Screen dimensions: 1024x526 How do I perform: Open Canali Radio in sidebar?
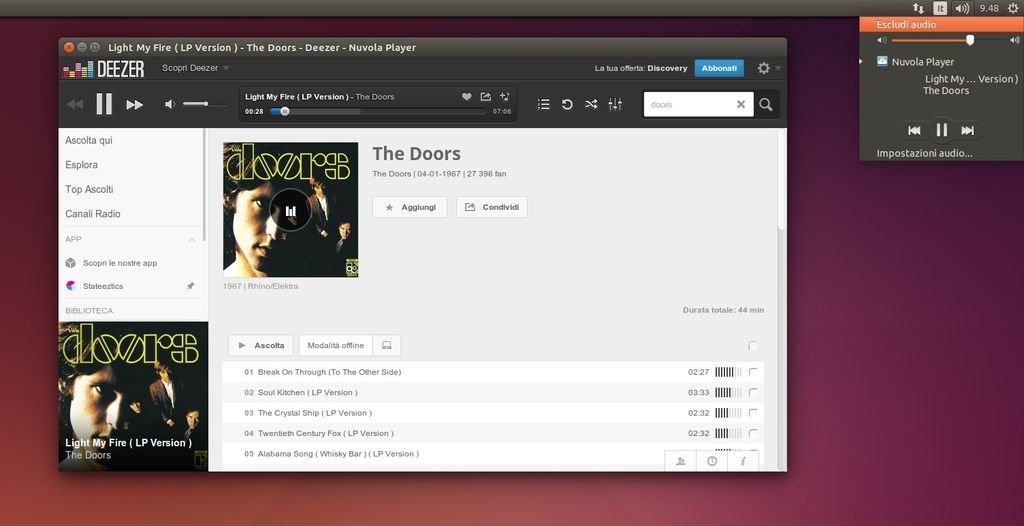click(x=93, y=214)
